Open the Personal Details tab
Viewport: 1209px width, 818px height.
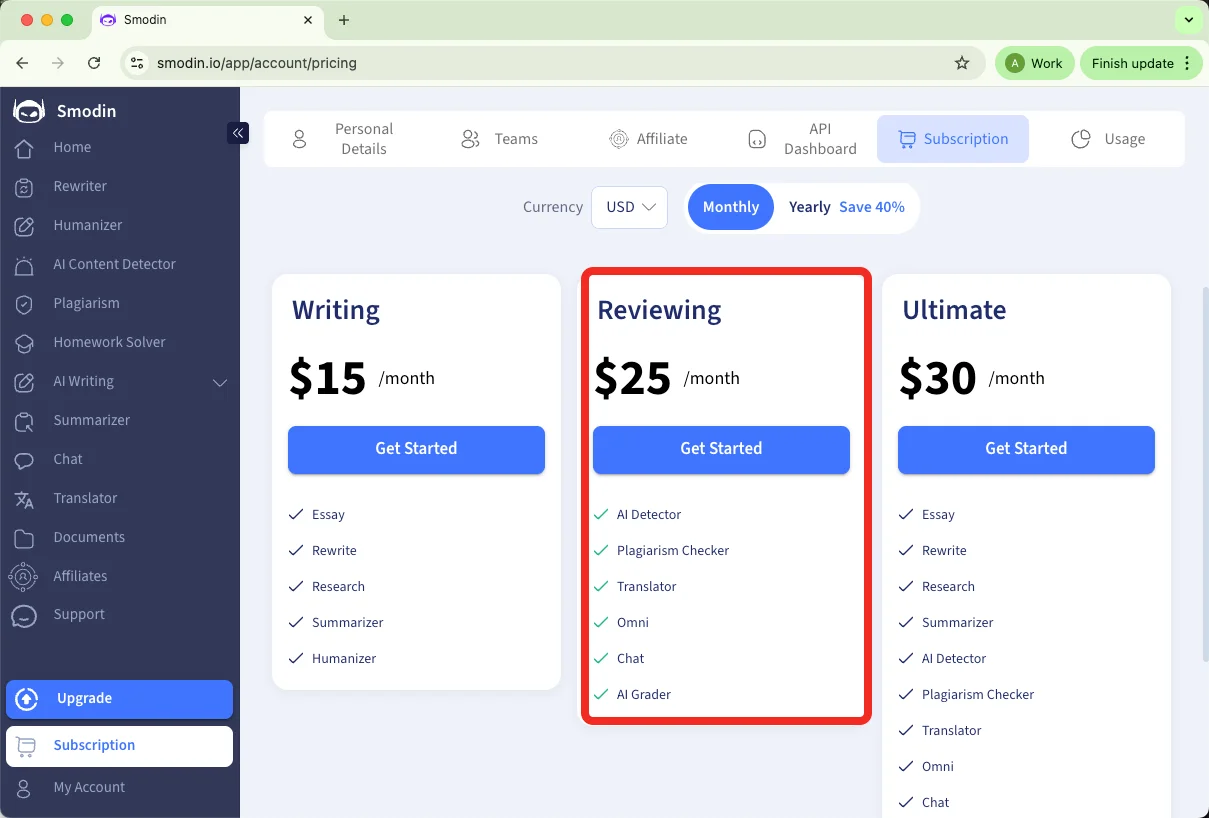344,139
